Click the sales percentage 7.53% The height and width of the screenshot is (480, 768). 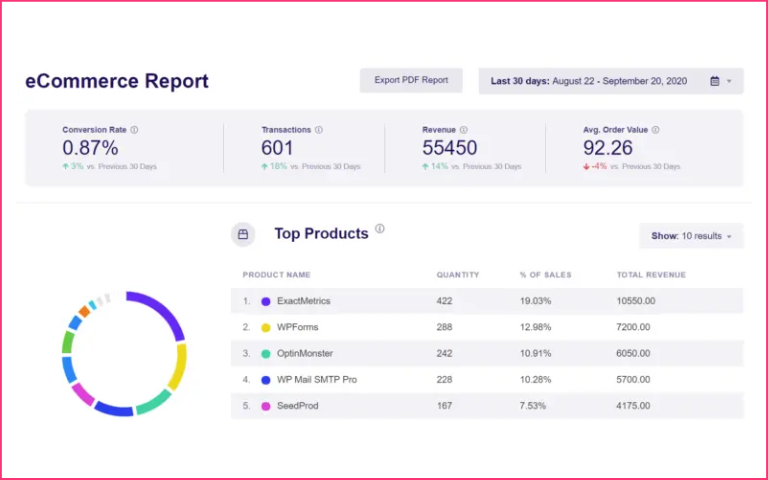tap(533, 406)
